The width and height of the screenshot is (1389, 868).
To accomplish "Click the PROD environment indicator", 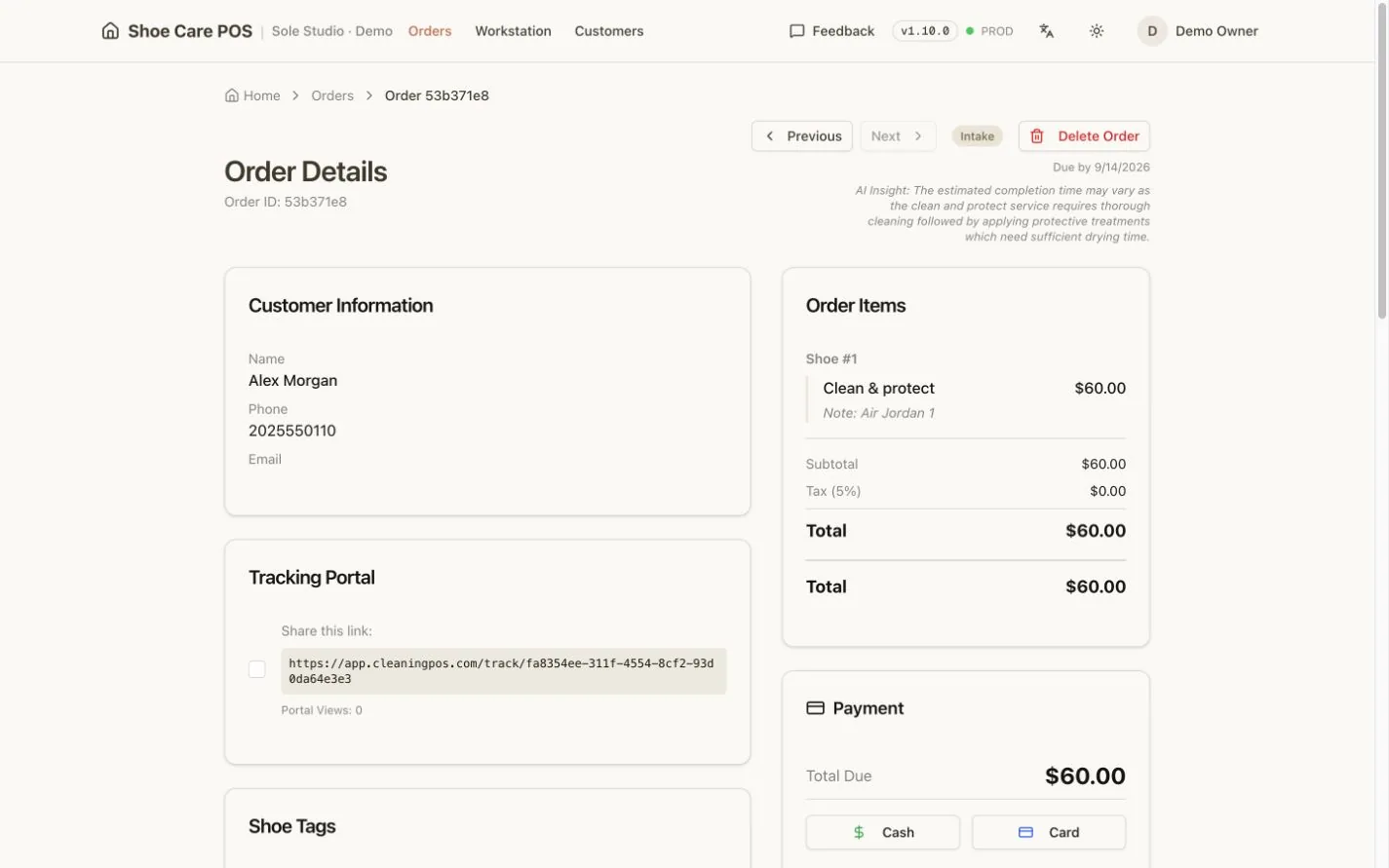I will pyautogui.click(x=989, y=31).
